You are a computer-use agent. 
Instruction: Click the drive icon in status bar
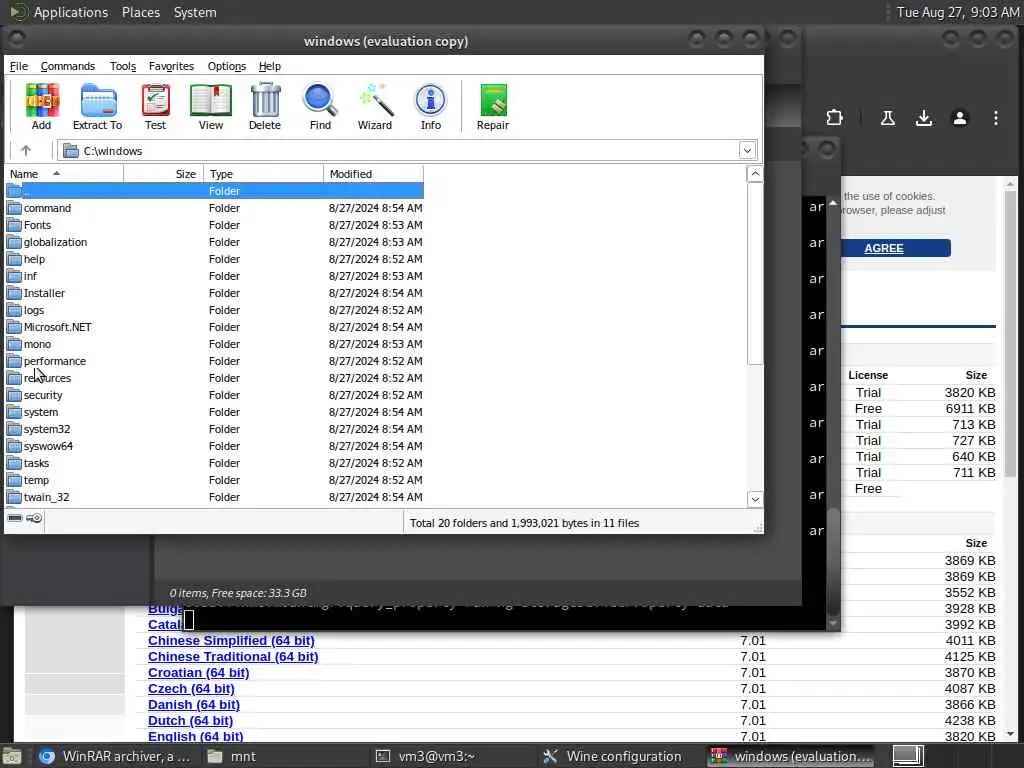point(15,518)
